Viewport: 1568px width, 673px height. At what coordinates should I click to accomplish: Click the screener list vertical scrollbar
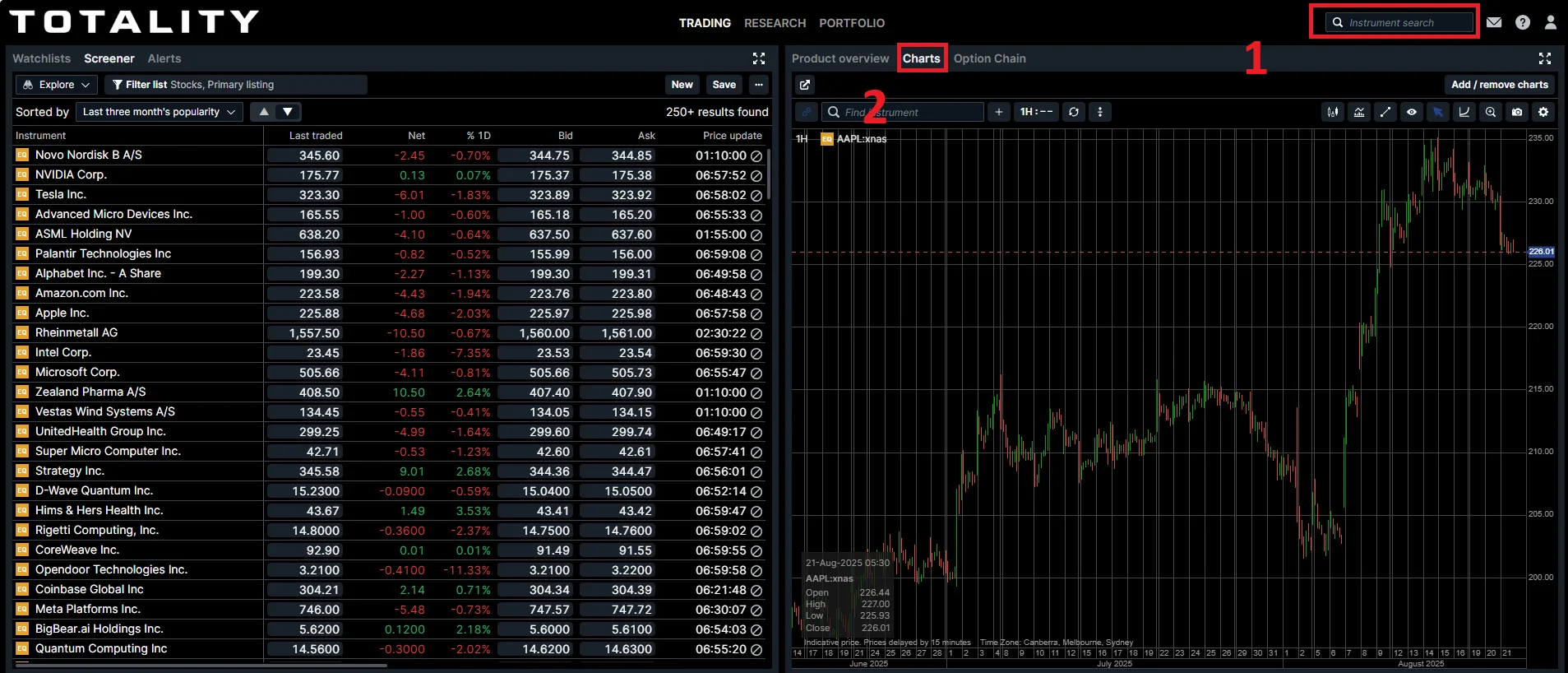pyautogui.click(x=768, y=174)
